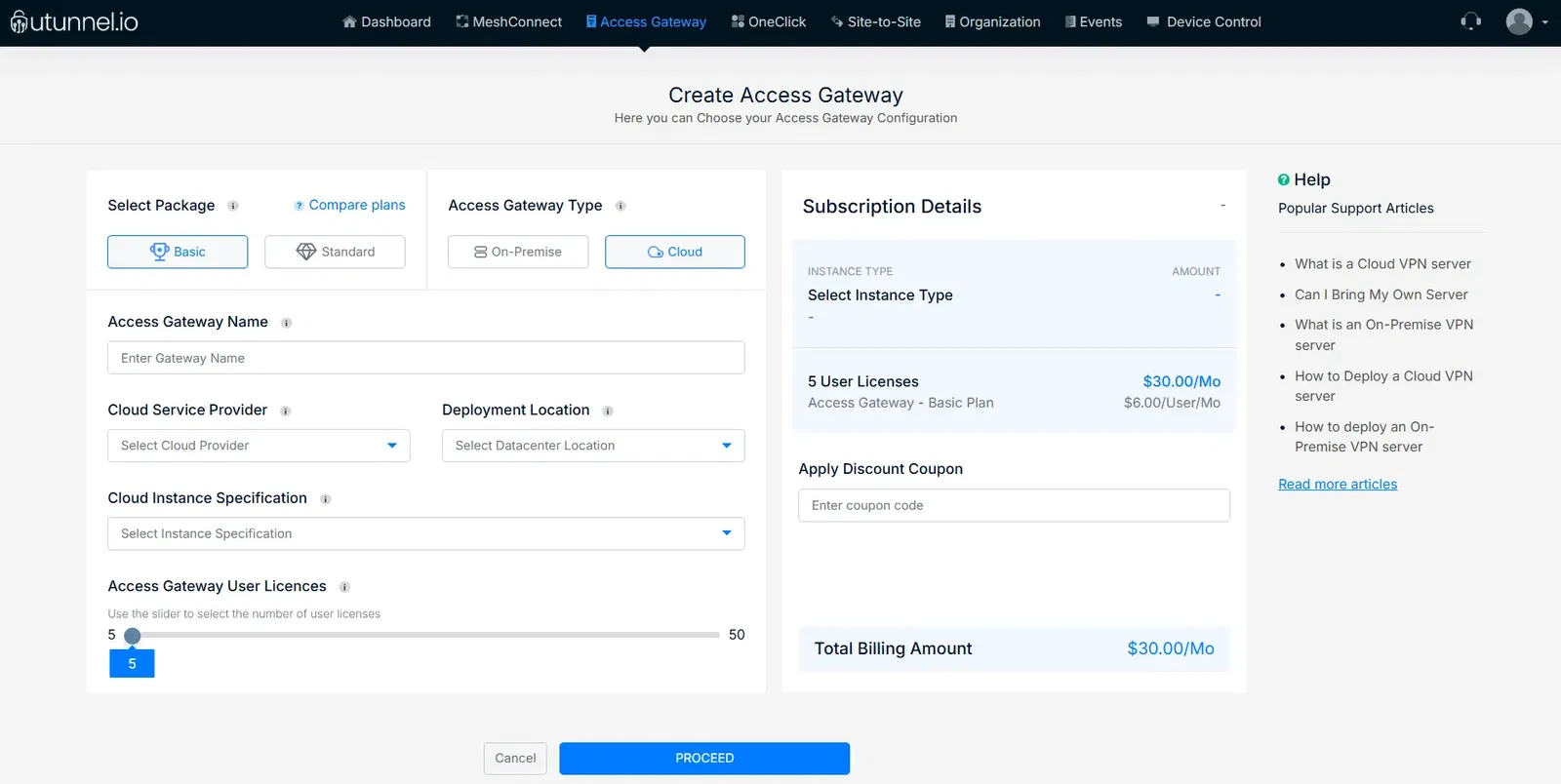Open the support headset icon

[x=1471, y=21]
